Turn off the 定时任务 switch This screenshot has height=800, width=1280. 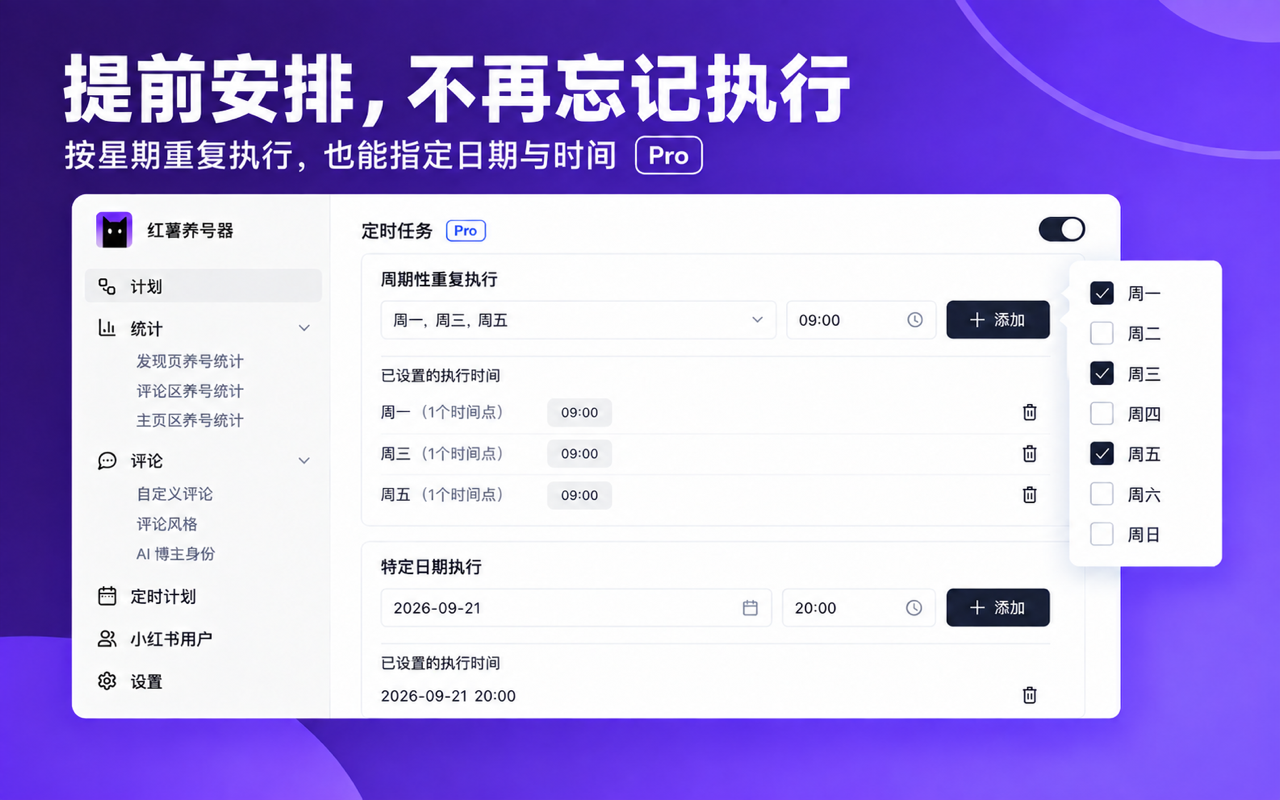(1062, 229)
